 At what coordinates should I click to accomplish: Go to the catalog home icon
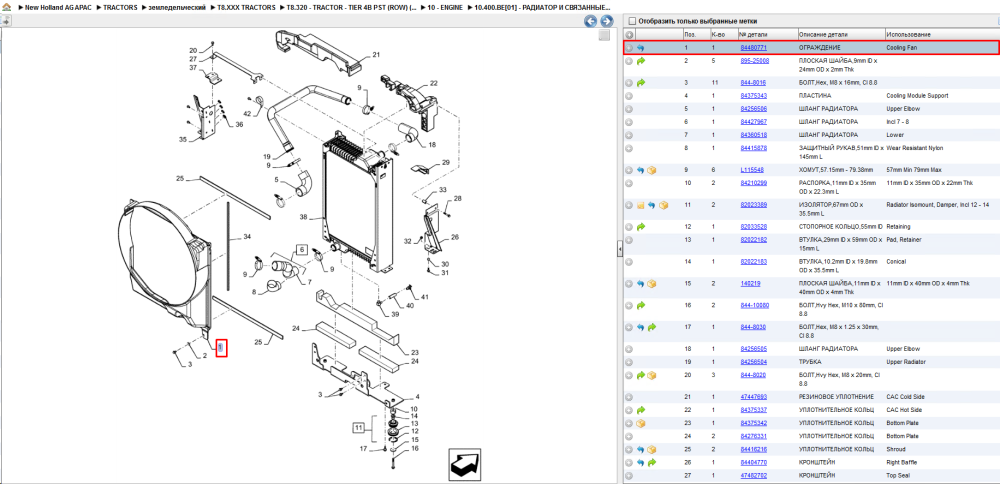[5, 7]
